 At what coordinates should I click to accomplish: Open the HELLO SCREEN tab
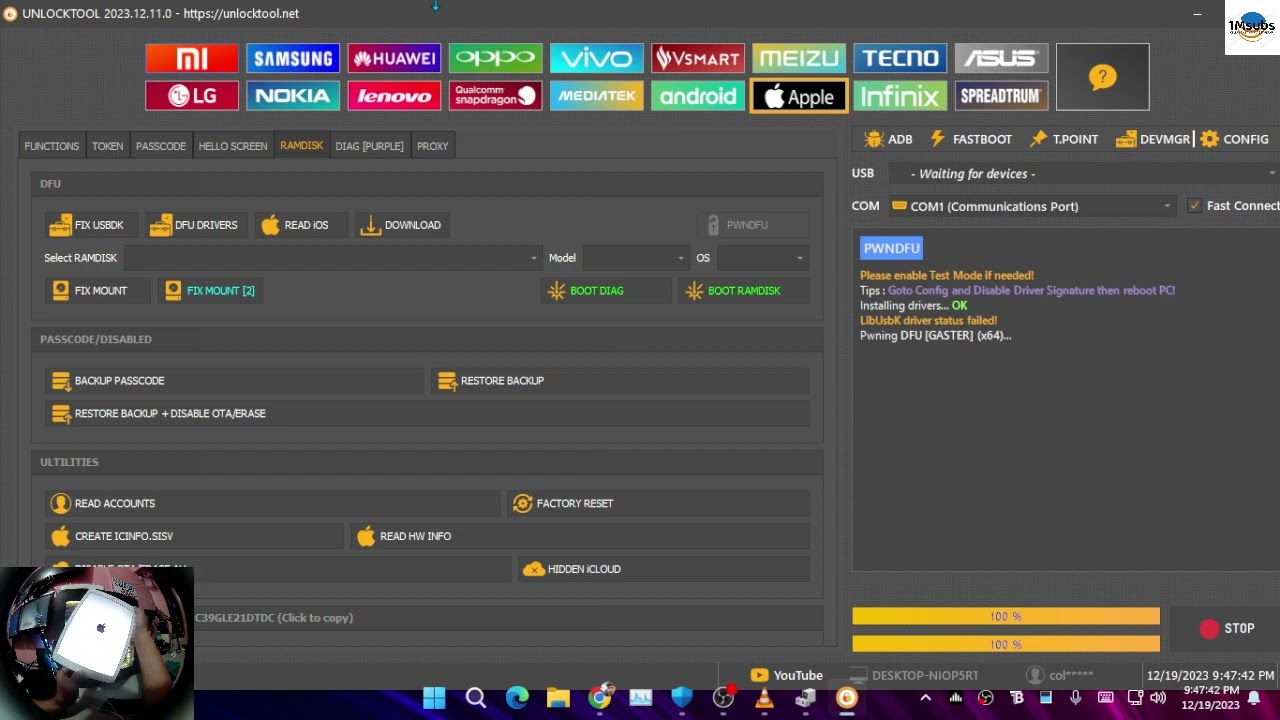[x=233, y=146]
